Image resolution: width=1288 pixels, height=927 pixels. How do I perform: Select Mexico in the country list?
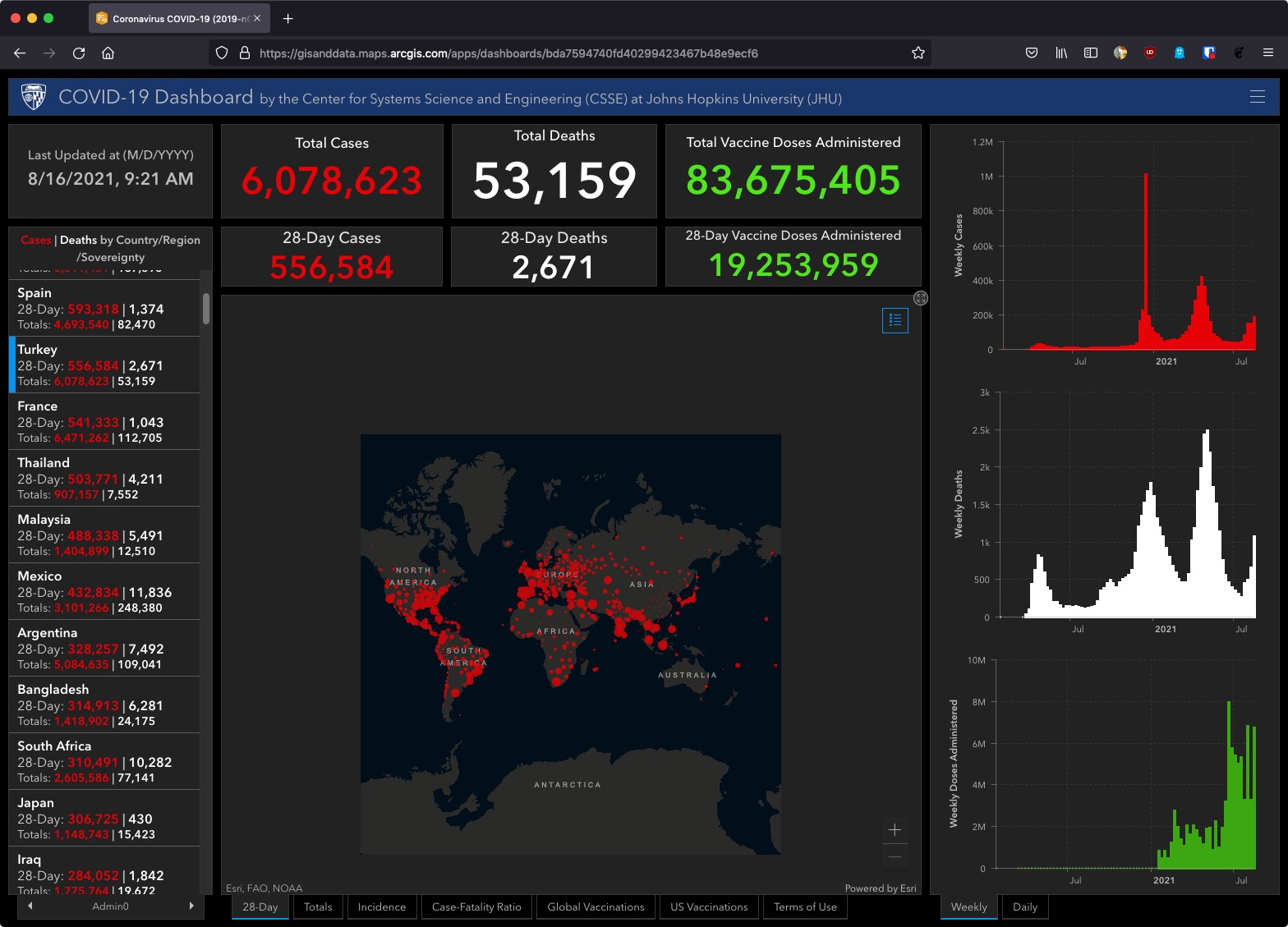[x=104, y=591]
